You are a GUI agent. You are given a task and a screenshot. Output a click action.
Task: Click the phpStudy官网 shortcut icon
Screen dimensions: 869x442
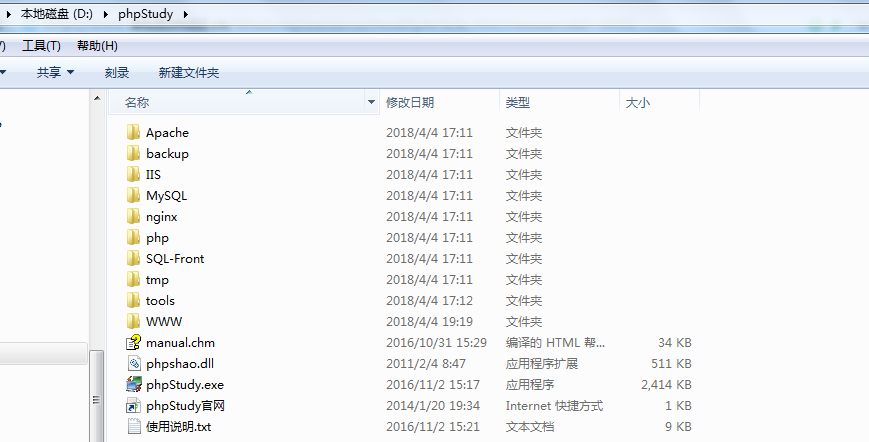click(134, 406)
